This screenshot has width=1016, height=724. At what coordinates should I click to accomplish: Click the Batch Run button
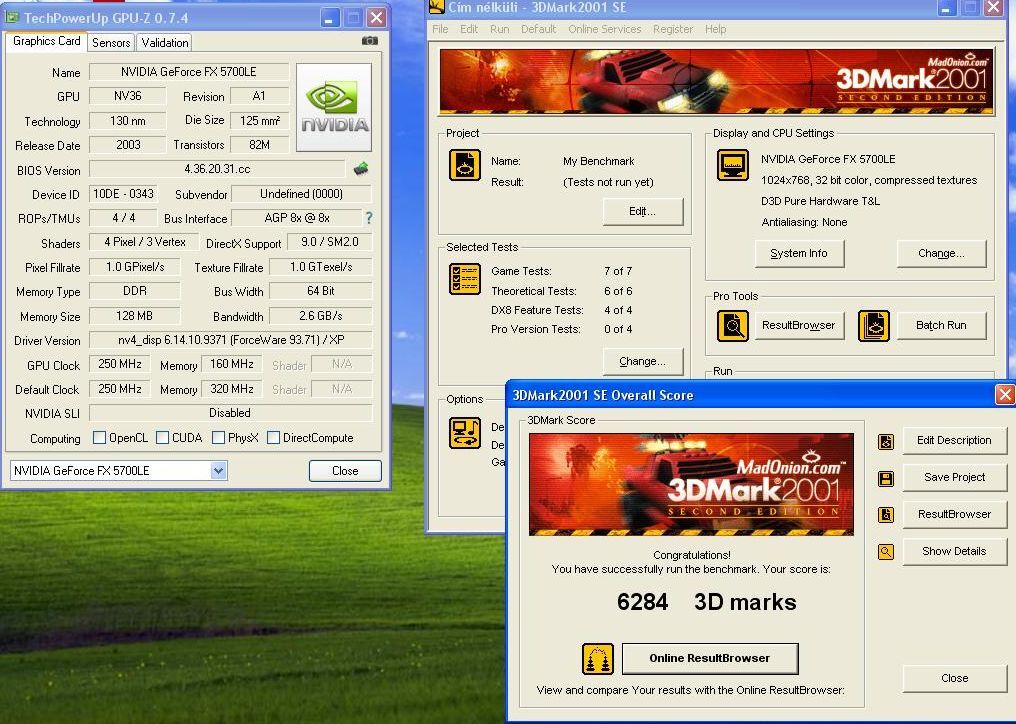941,325
